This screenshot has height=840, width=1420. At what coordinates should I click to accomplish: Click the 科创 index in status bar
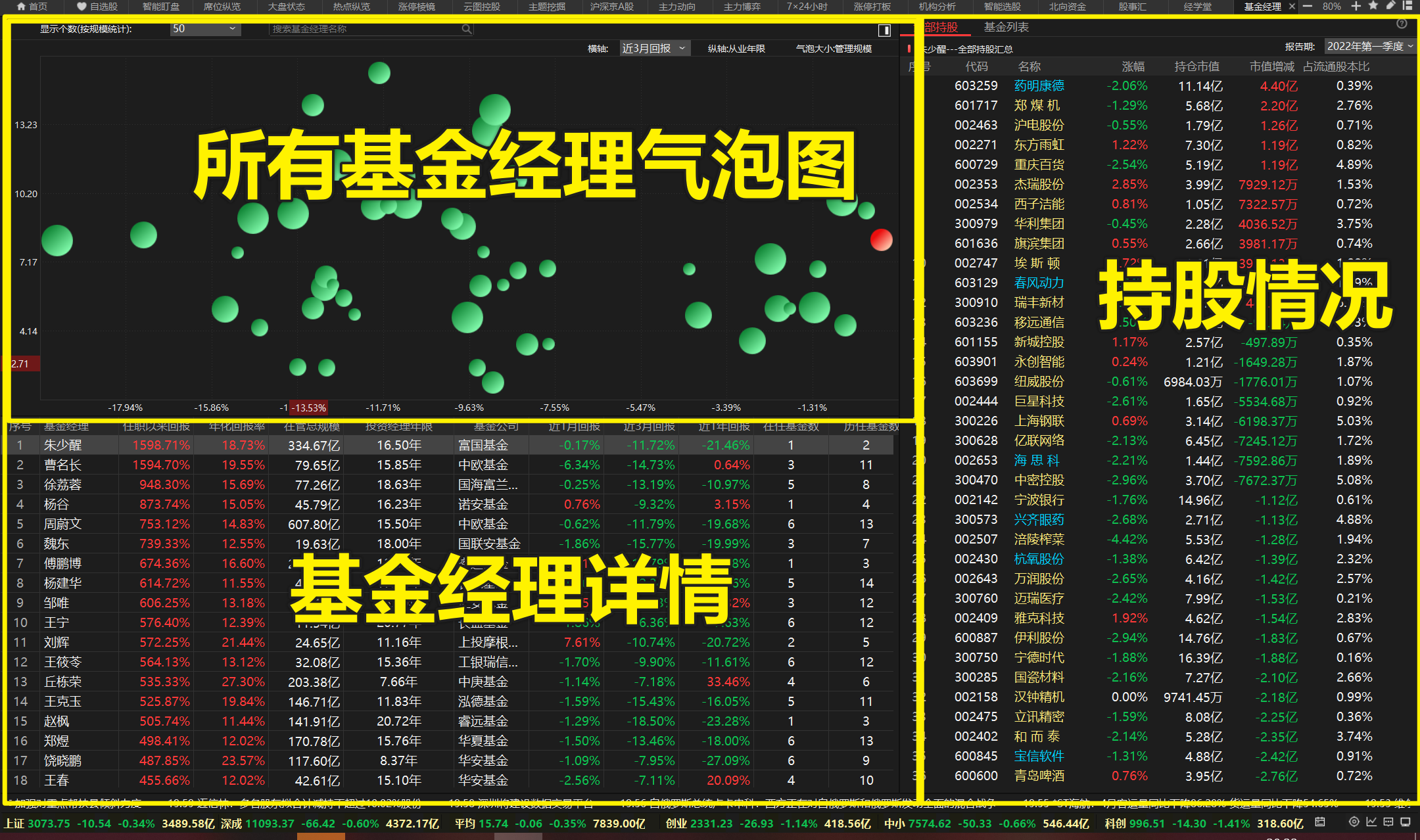click(x=1204, y=824)
